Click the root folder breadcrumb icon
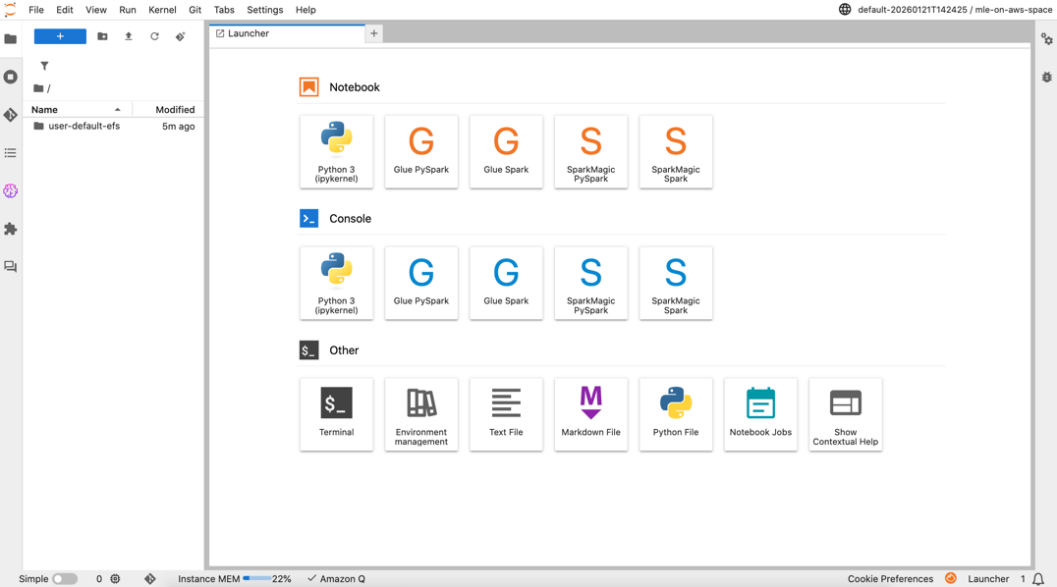This screenshot has width=1057, height=587. pyautogui.click(x=38, y=88)
